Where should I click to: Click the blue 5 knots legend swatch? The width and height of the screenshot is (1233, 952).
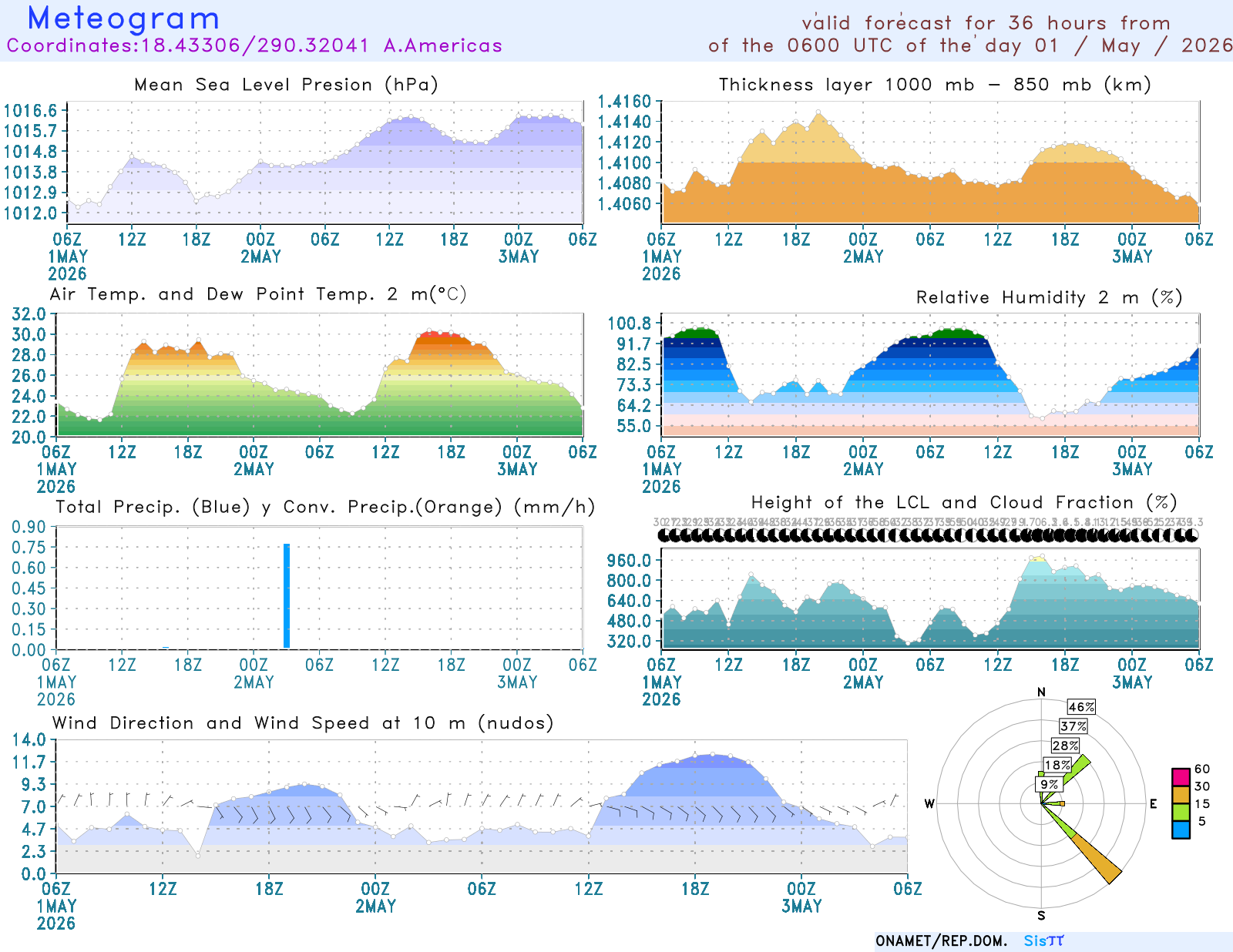click(1181, 830)
